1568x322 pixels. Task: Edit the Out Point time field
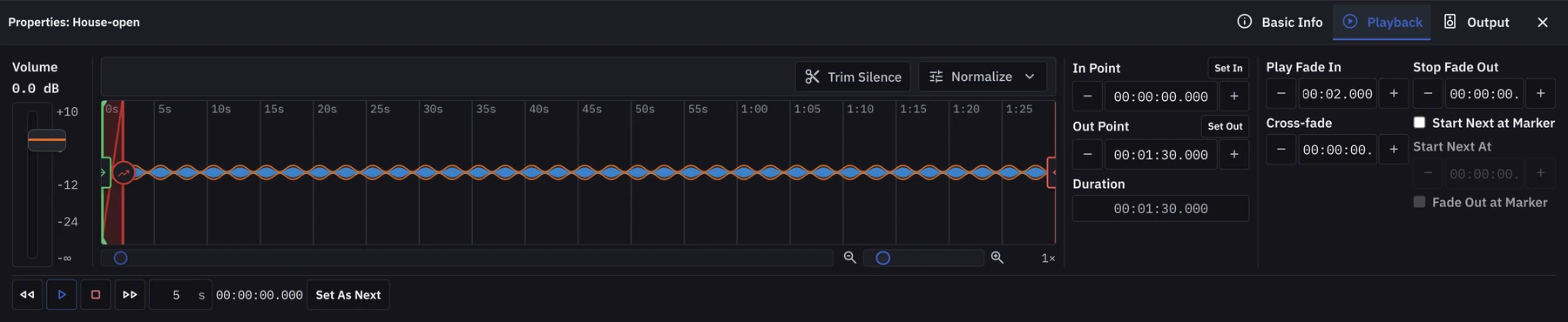(1160, 155)
